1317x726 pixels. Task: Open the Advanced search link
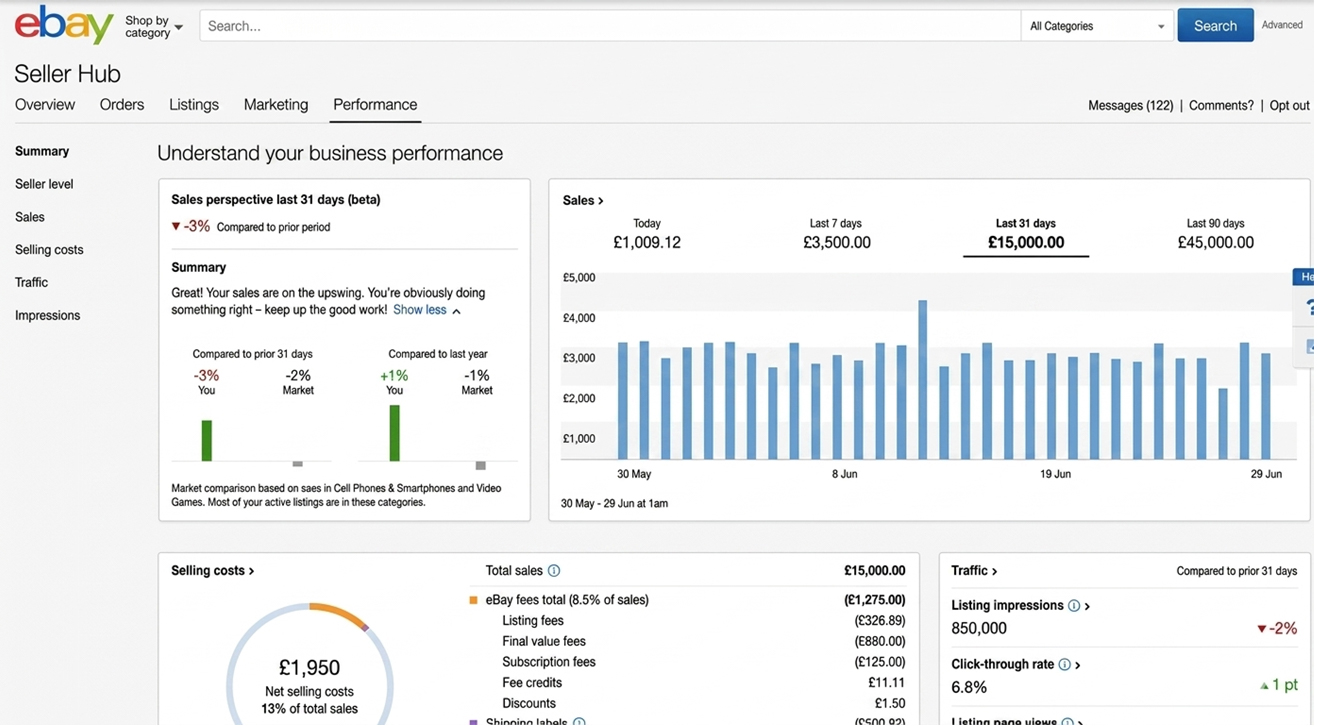(1282, 25)
